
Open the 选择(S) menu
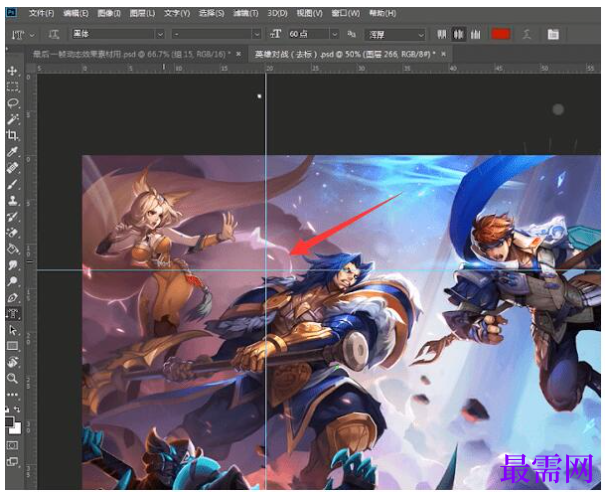pos(211,13)
